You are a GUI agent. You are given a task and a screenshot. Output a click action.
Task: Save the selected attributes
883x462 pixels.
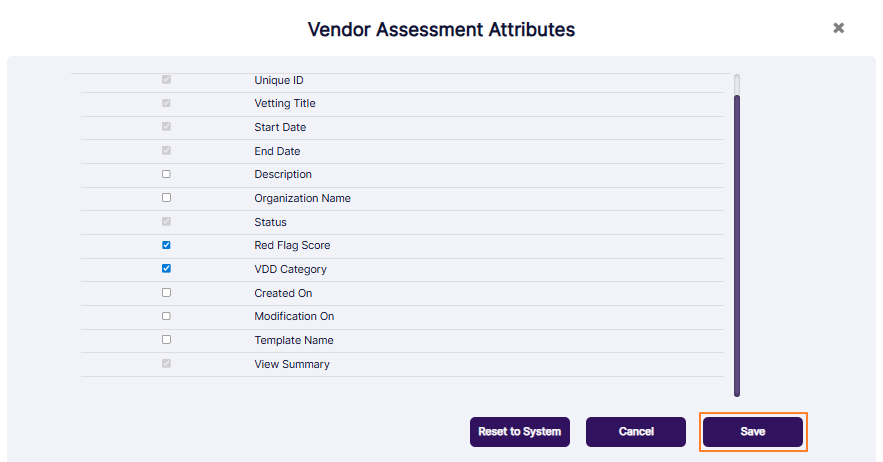point(752,432)
